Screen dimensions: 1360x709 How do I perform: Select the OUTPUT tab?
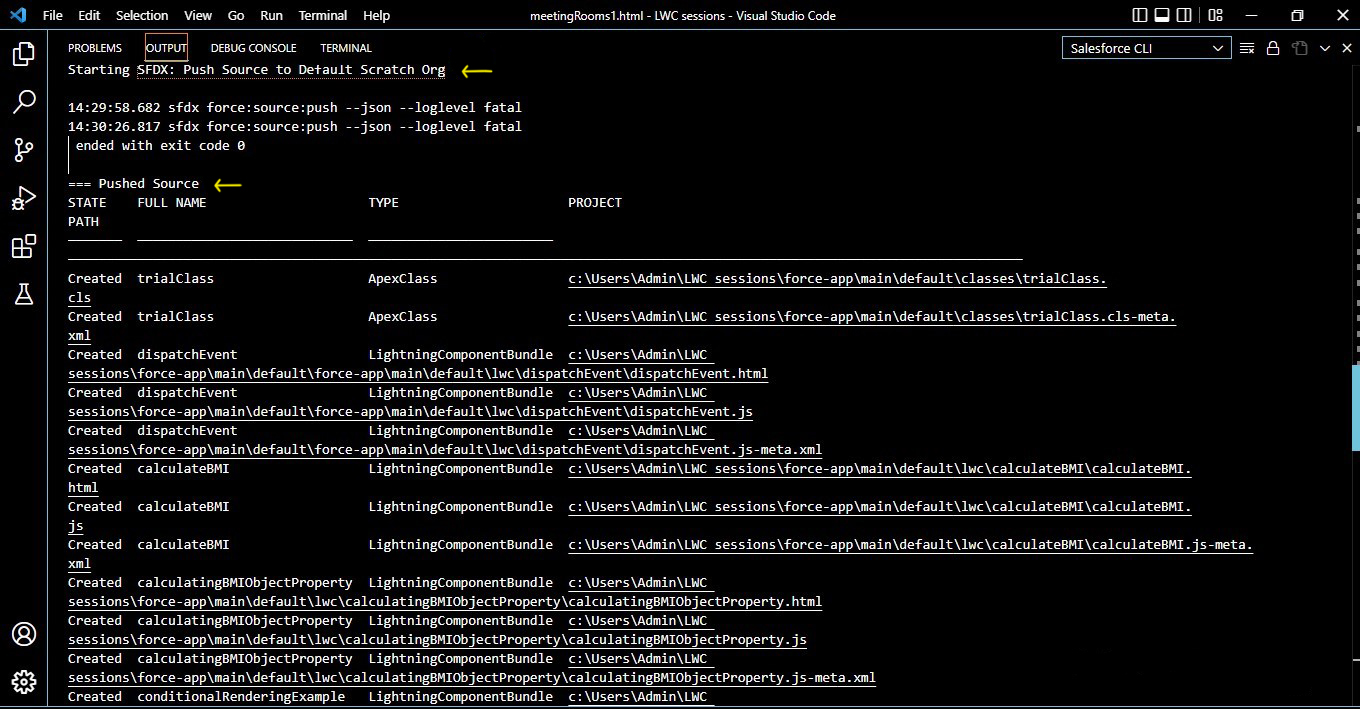(166, 48)
